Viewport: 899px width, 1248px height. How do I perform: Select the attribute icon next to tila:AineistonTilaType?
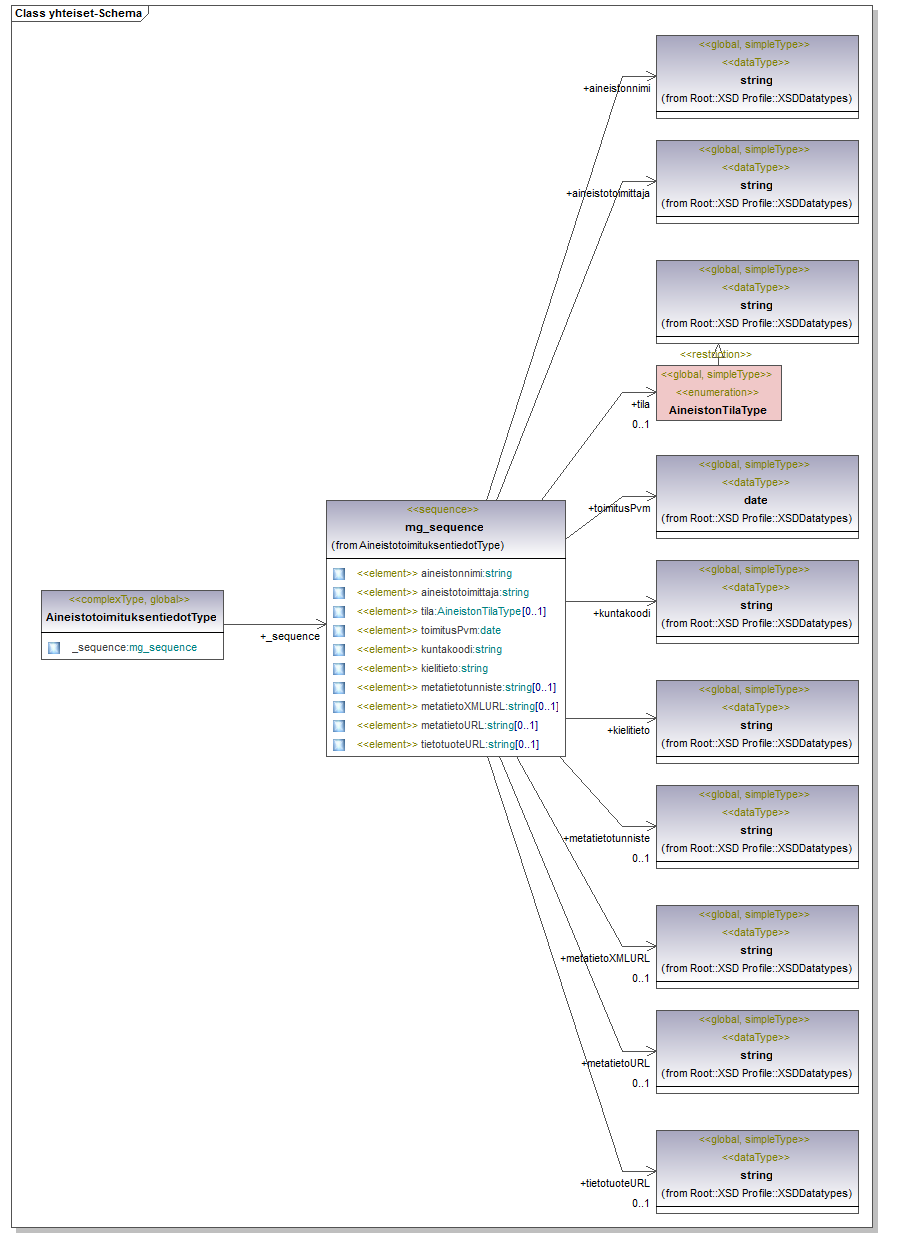[339, 612]
